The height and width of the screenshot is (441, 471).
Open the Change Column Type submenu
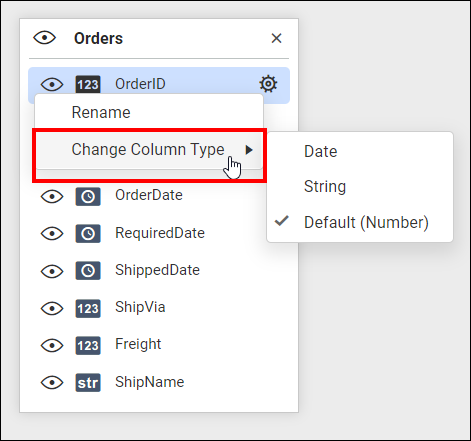[149, 150]
